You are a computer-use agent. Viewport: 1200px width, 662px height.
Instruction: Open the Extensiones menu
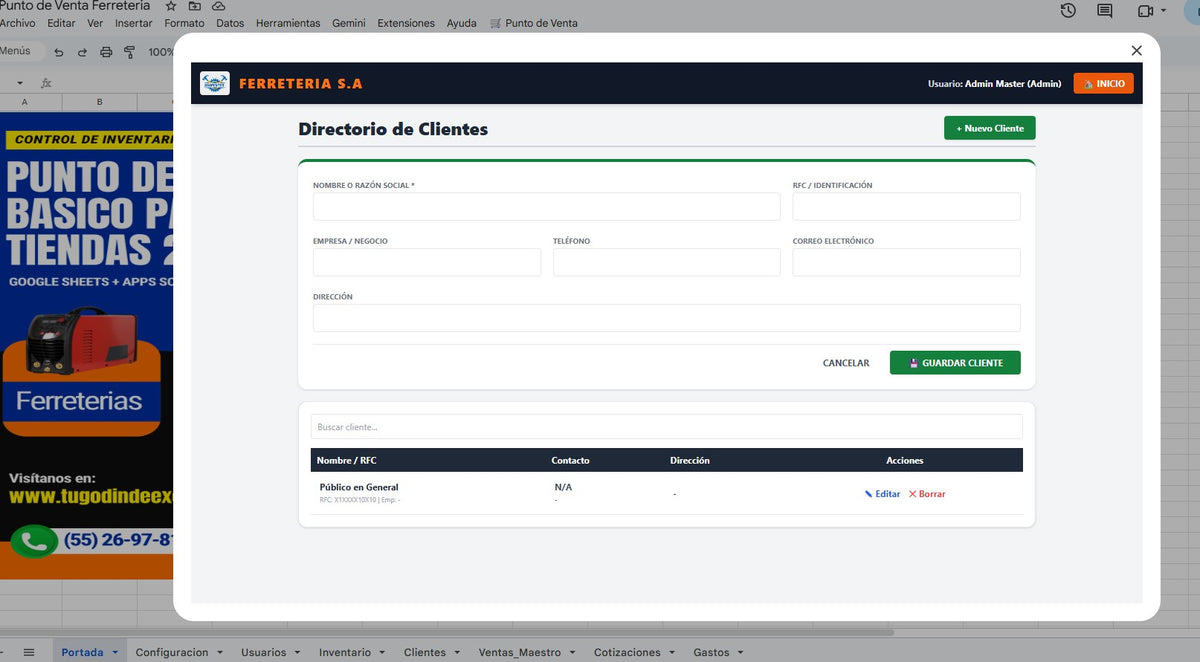(x=406, y=23)
